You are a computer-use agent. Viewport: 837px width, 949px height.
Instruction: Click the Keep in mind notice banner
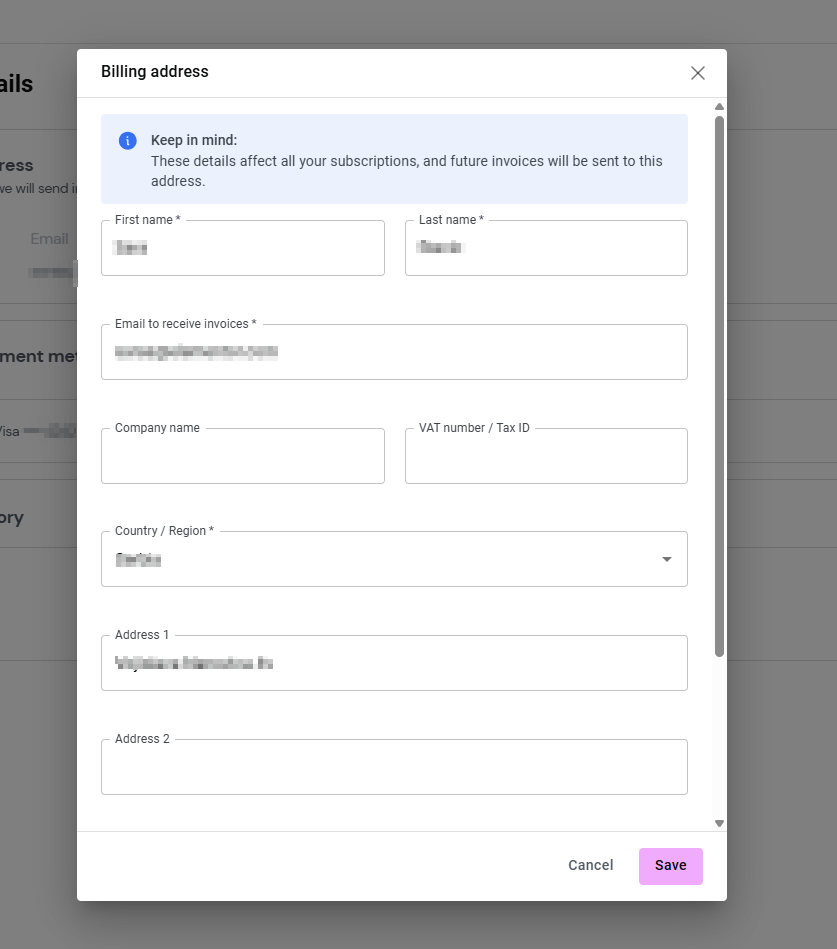pyautogui.click(x=394, y=160)
